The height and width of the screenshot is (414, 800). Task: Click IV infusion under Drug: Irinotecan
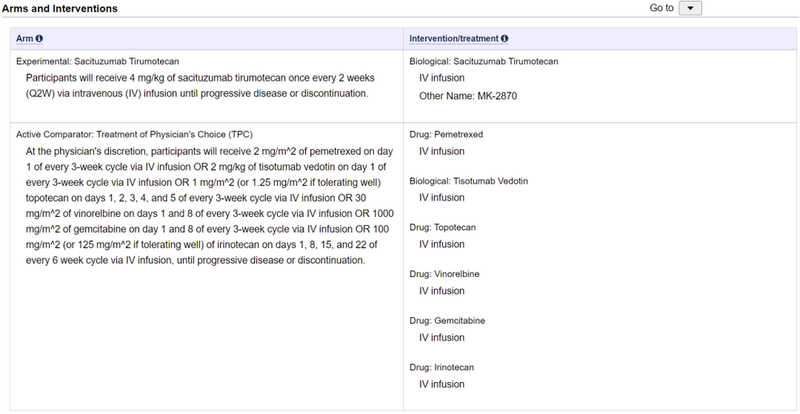click(x=441, y=384)
